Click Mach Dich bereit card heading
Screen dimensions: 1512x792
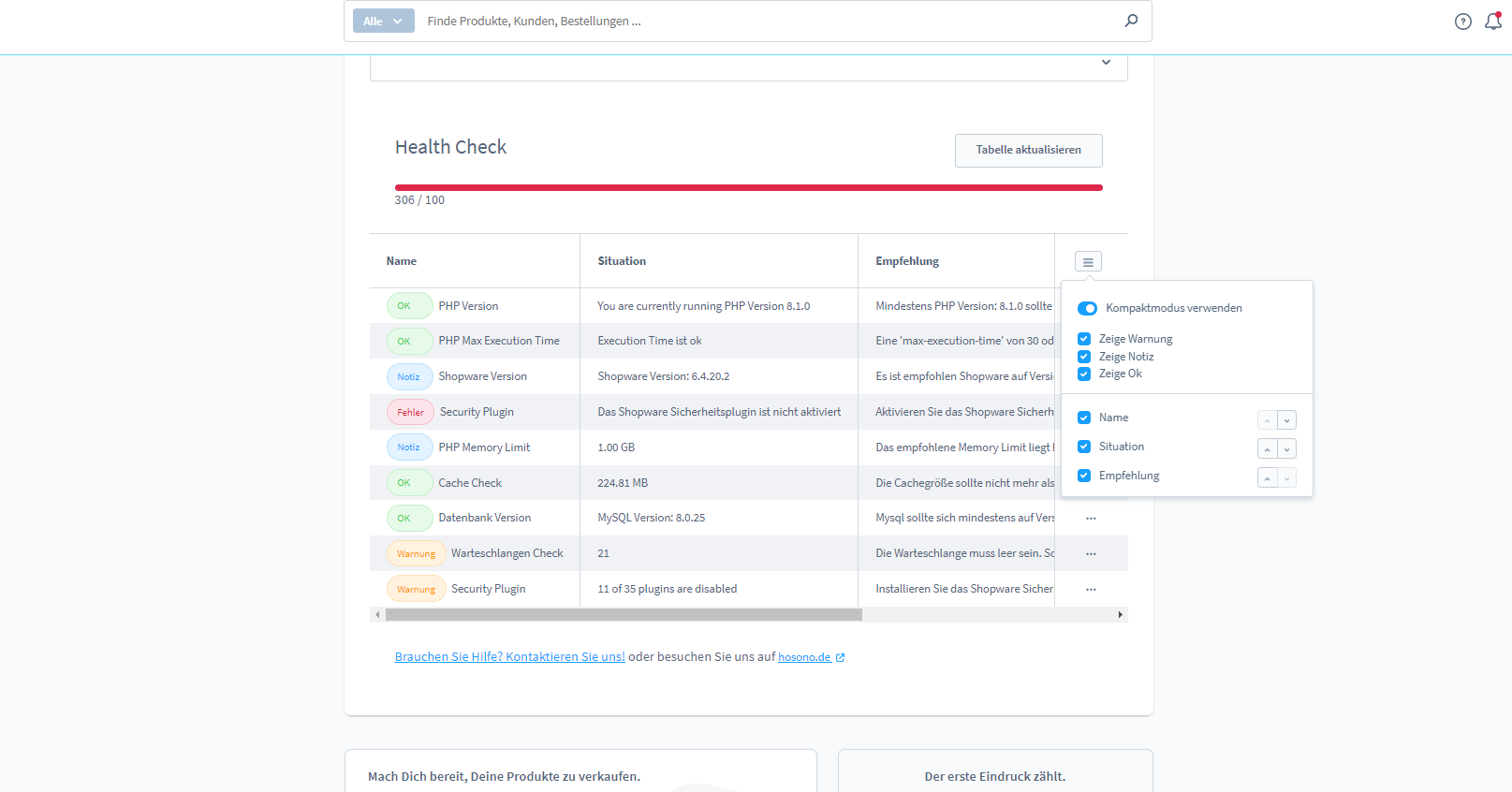505,776
